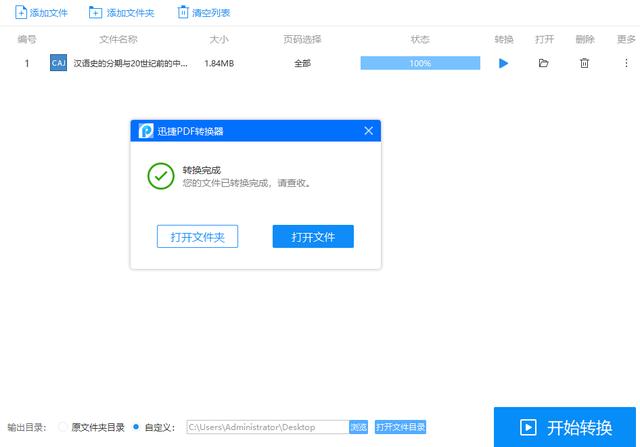Image resolution: width=640 pixels, height=447 pixels.
Task: Click the 浏览 browse button
Action: click(358, 427)
